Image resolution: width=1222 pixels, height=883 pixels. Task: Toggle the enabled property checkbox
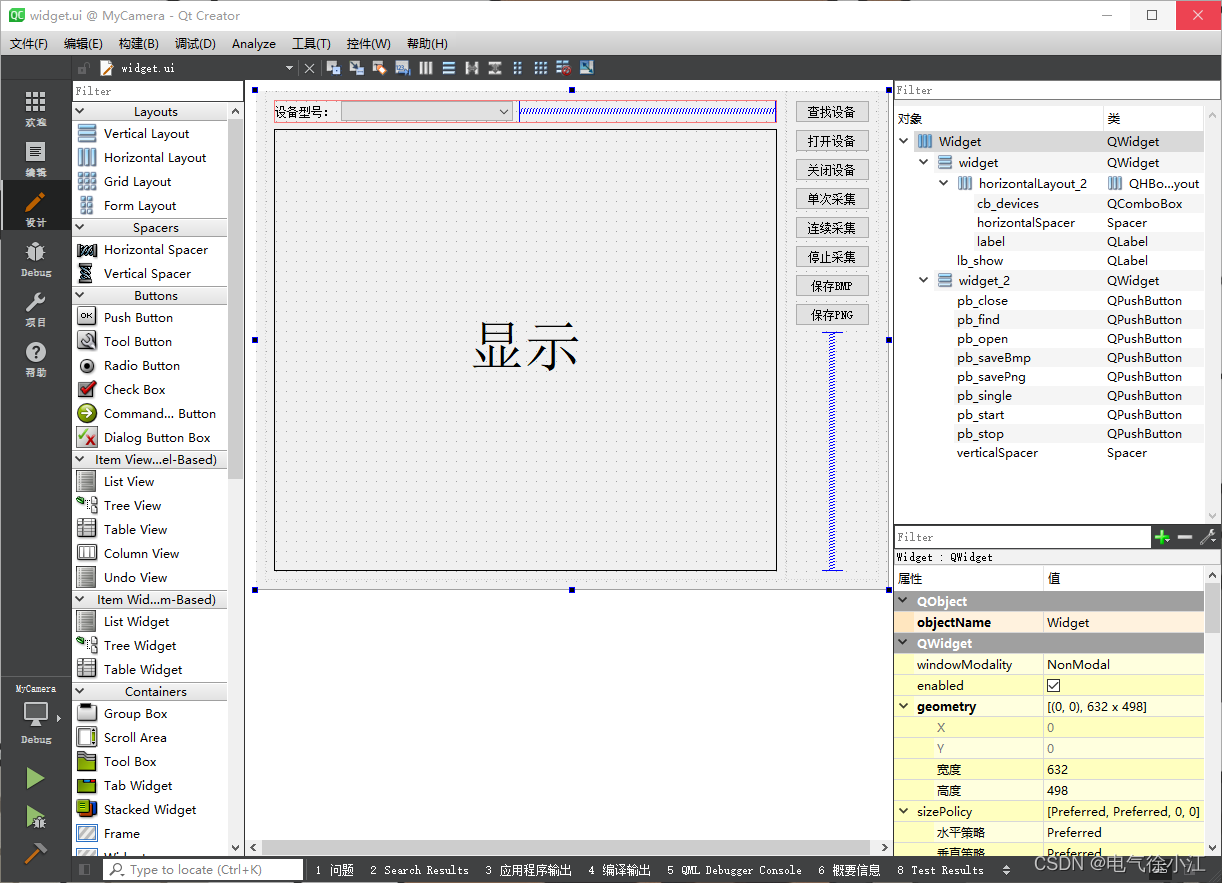[1053, 686]
